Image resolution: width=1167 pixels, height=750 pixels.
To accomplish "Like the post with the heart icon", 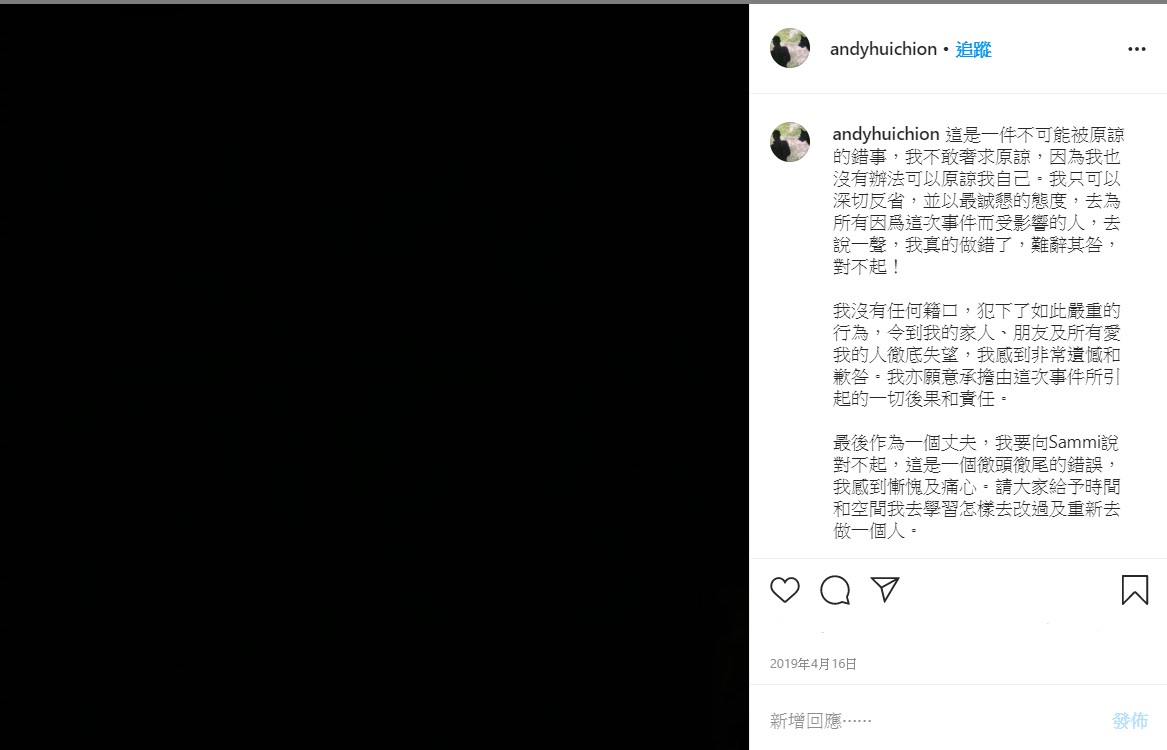I will [784, 590].
